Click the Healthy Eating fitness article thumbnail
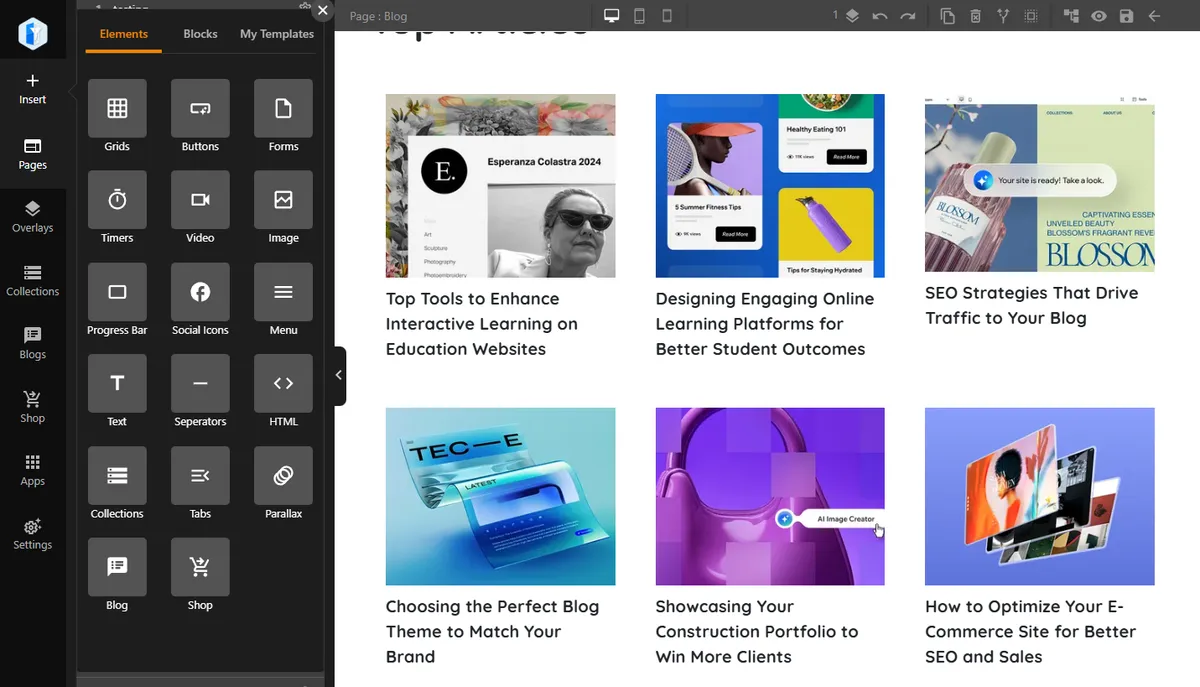Viewport: 1200px width, 687px height. point(770,186)
